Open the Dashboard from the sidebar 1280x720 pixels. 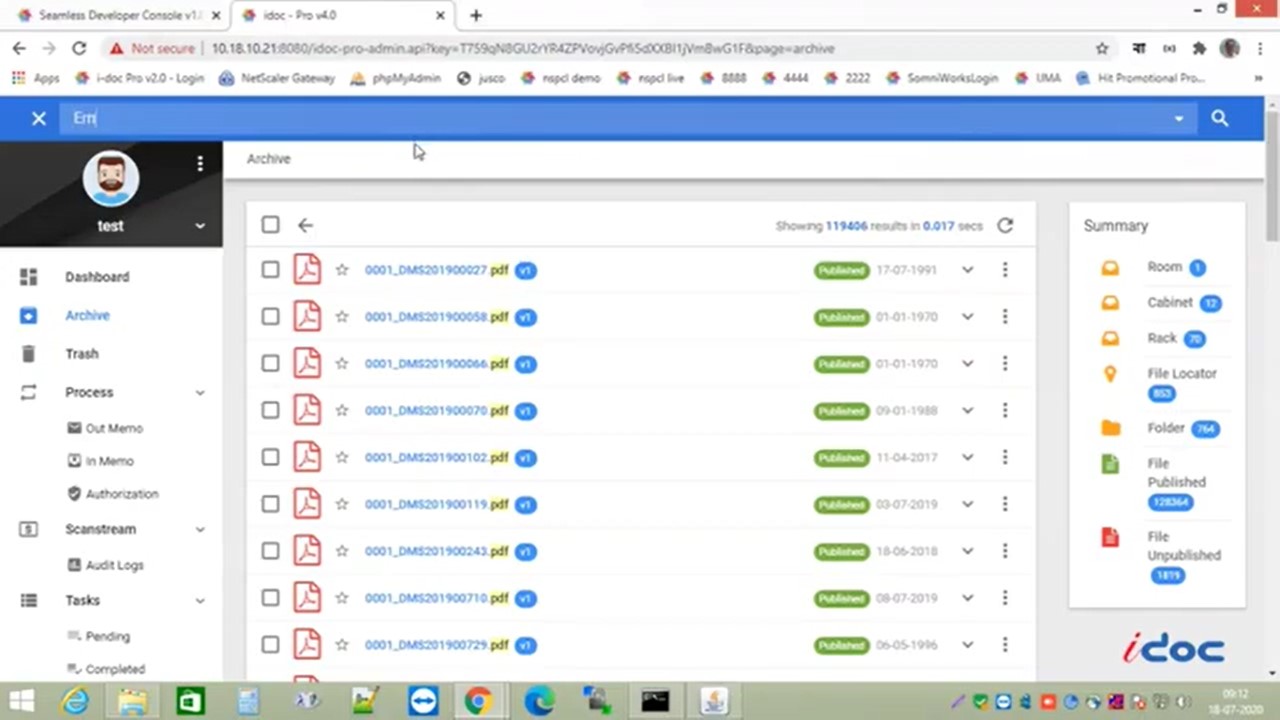pyautogui.click(x=97, y=277)
